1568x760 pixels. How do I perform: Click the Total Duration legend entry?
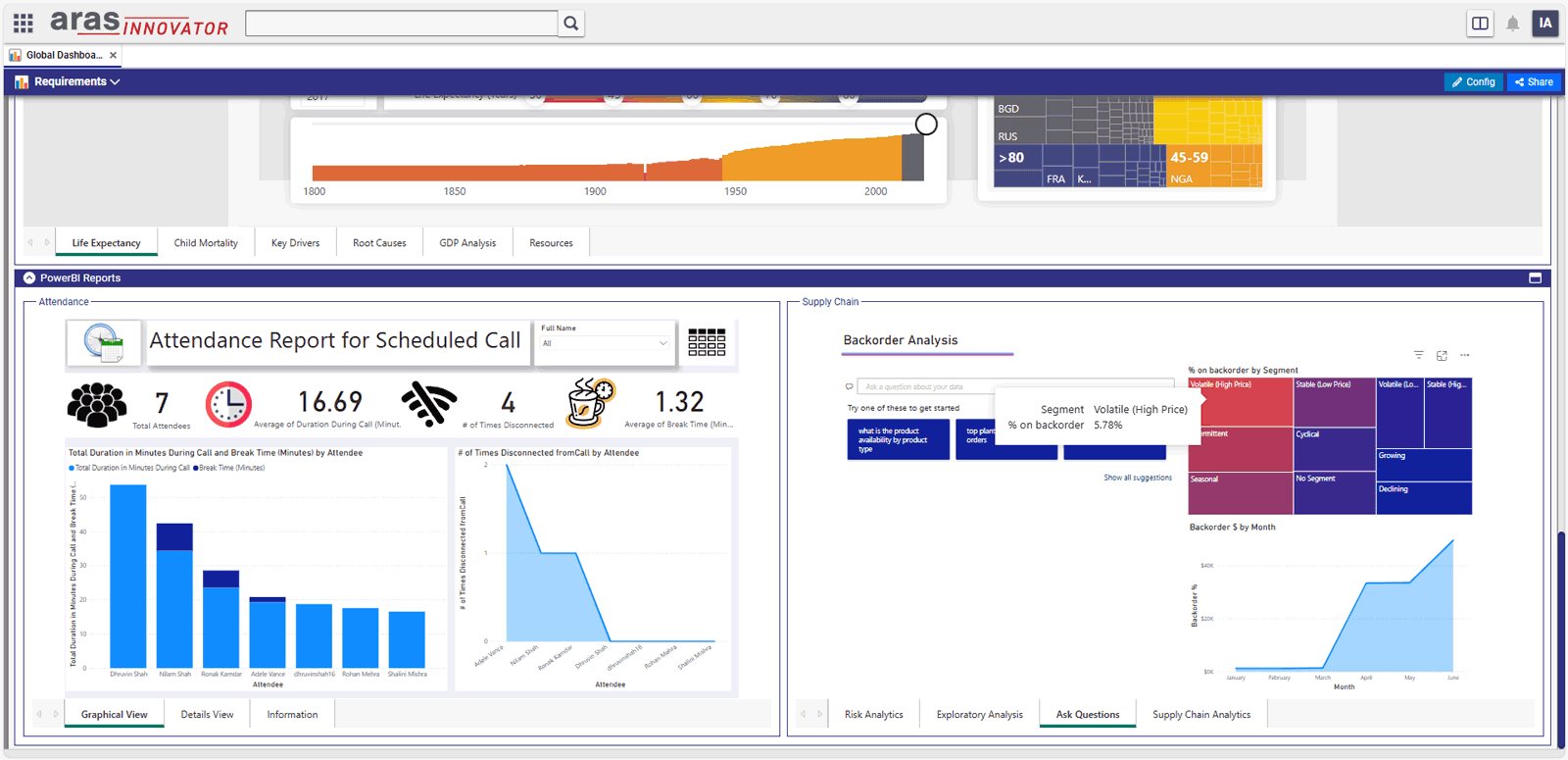click(x=130, y=468)
